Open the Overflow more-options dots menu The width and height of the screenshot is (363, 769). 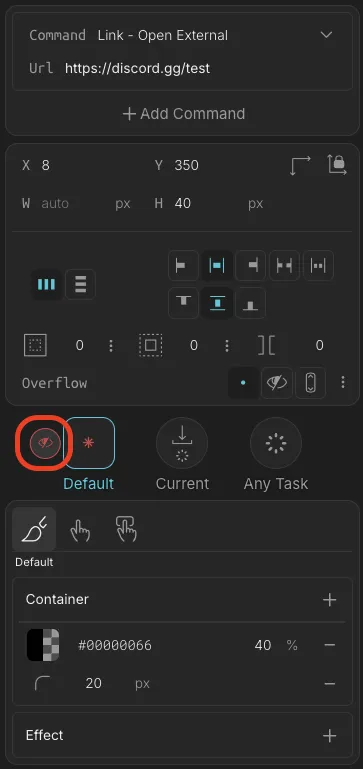(x=343, y=383)
